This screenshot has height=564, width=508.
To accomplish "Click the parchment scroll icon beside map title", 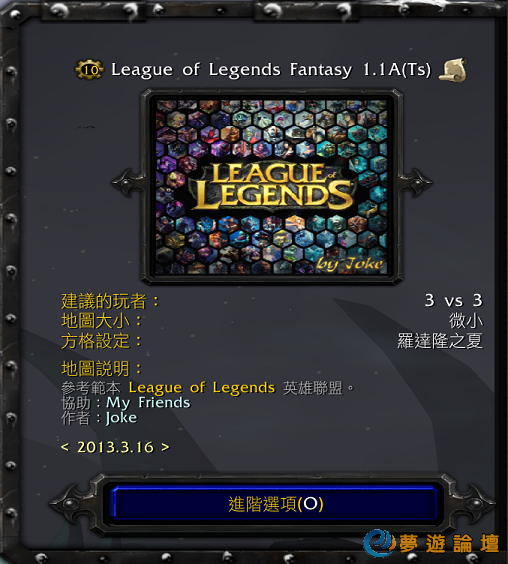I will [x=453, y=70].
